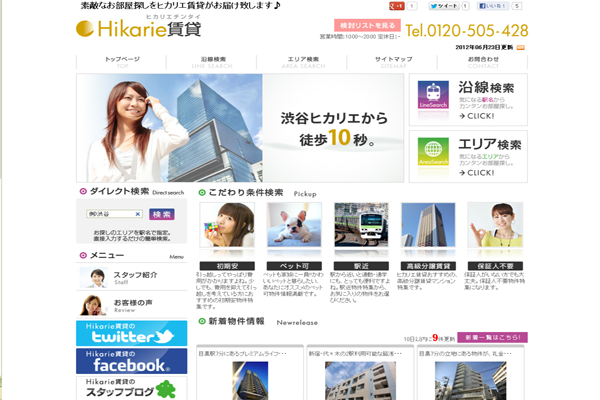
Task: Select the サイトマップ navigation tab
Action: (x=393, y=61)
